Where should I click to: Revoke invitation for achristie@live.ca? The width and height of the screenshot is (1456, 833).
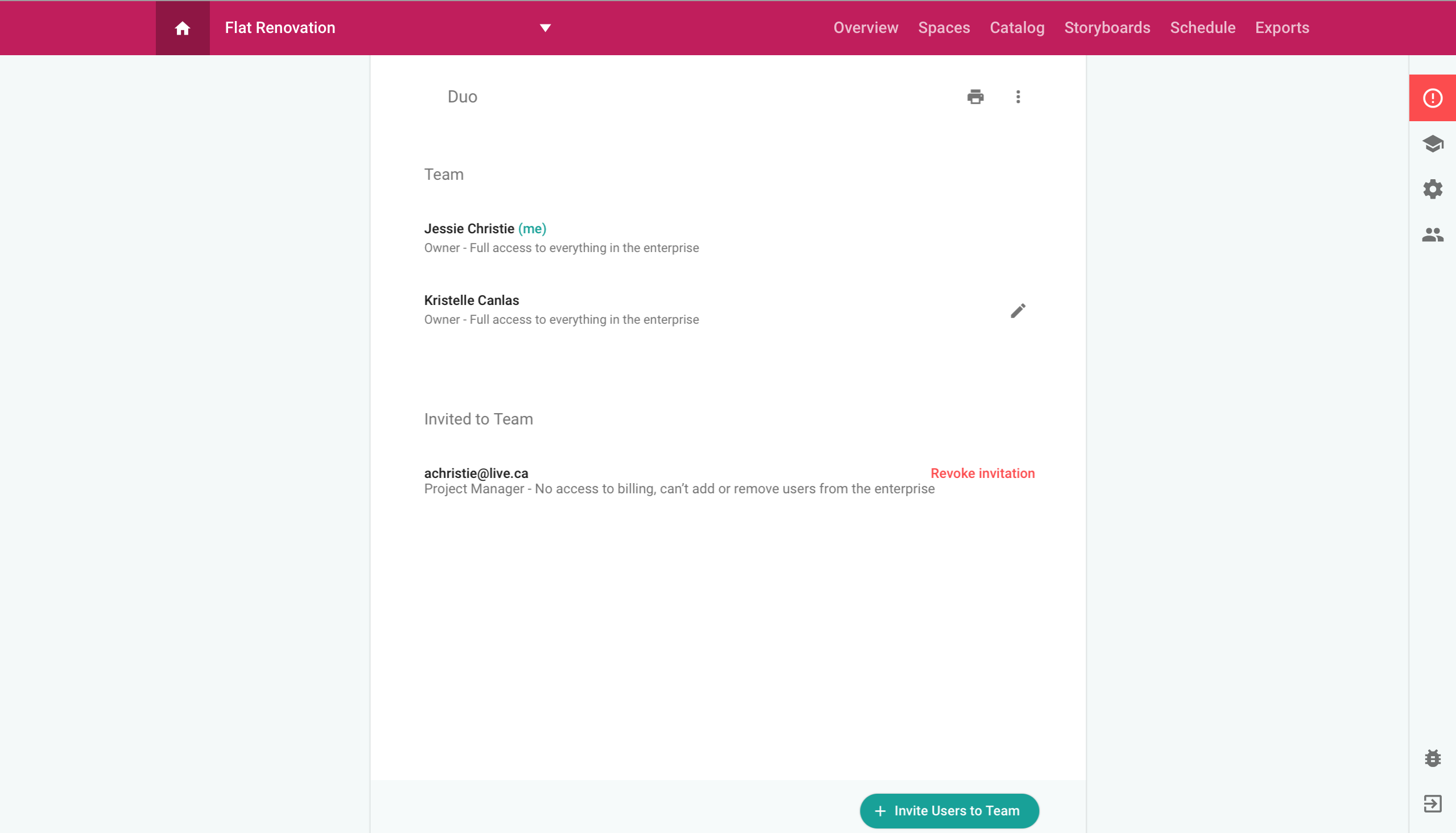[982, 473]
